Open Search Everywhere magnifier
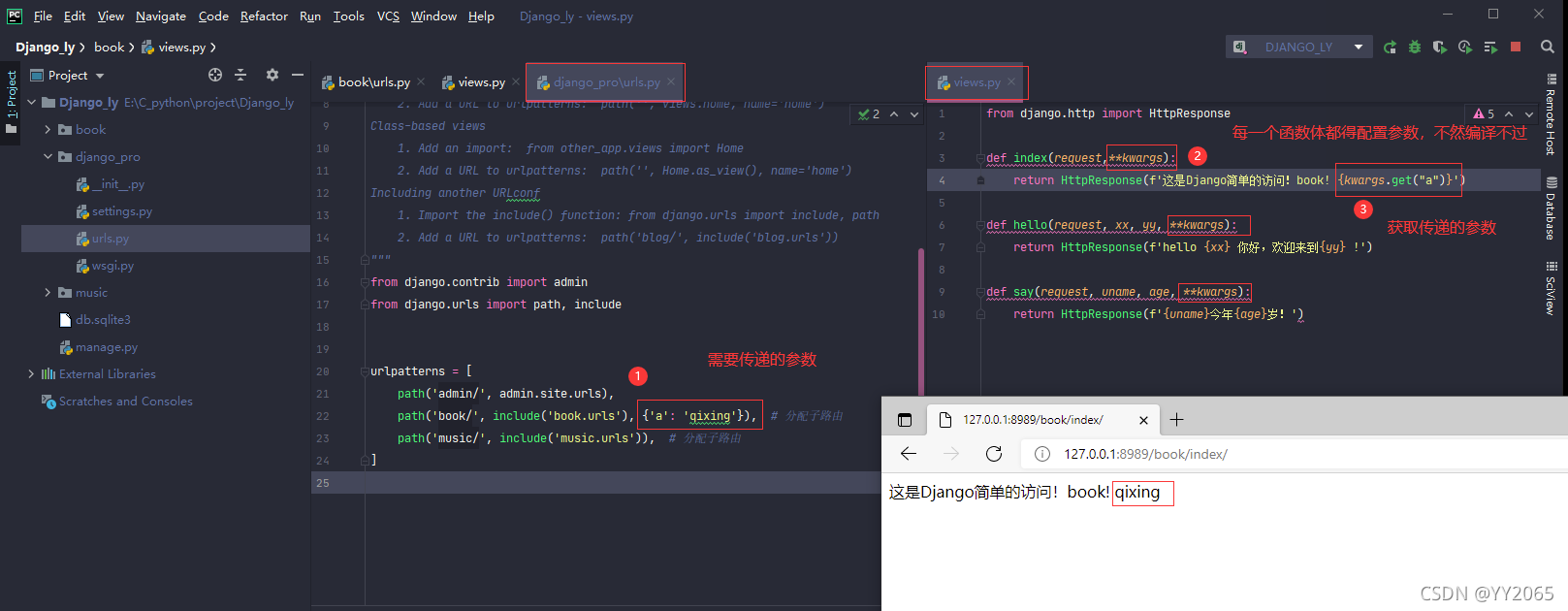This screenshot has width=1568, height=611. pyautogui.click(x=1548, y=47)
